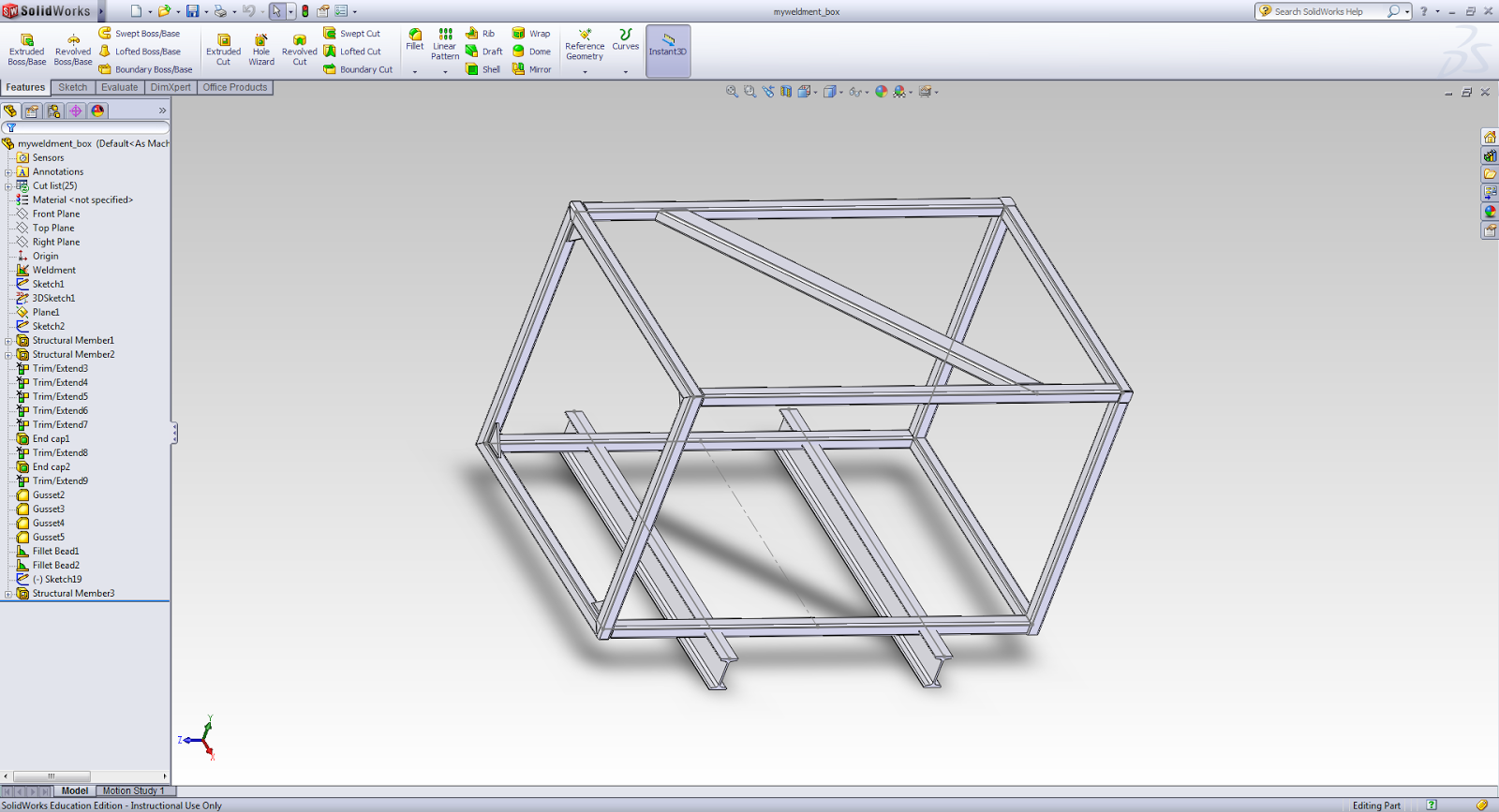Switch to PropertyManager panel tab
The image size is (1499, 812).
click(x=32, y=111)
